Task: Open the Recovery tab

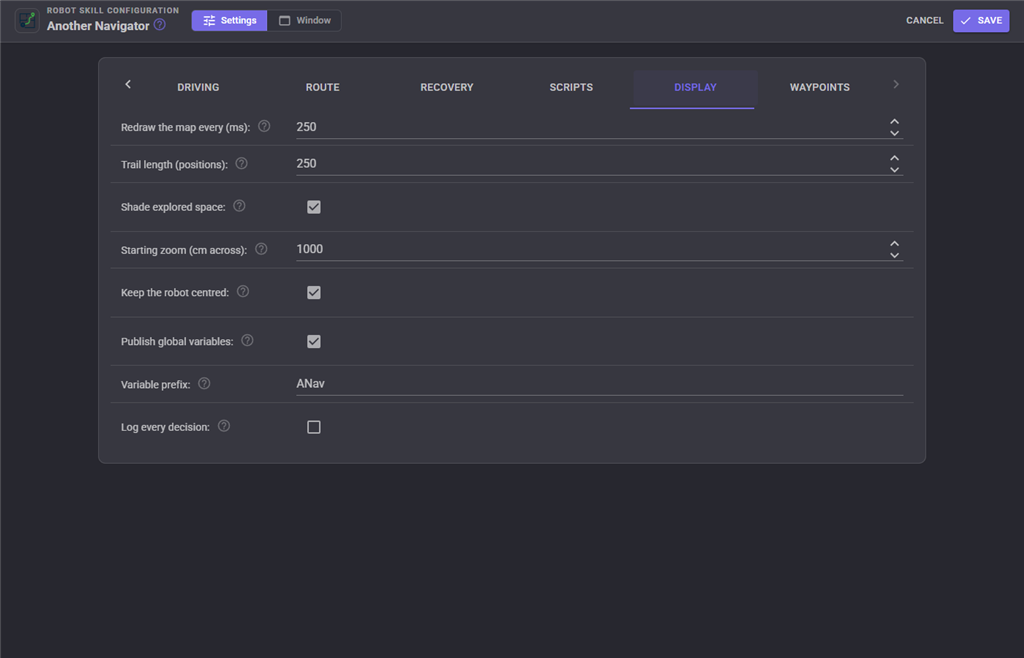Action: pyautogui.click(x=447, y=87)
